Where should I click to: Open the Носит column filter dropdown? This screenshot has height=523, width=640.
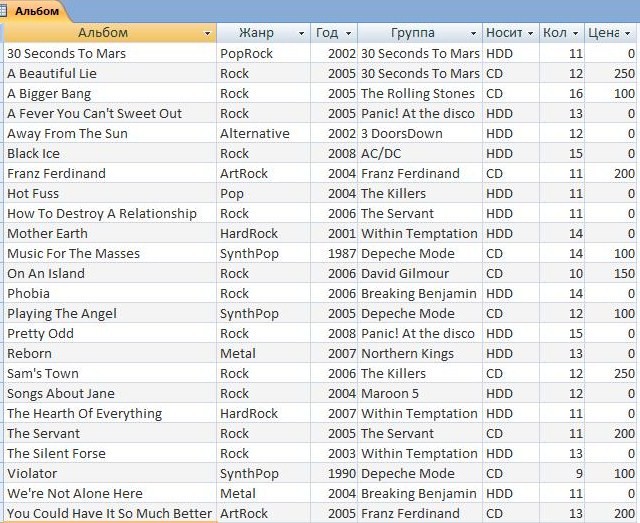530,33
